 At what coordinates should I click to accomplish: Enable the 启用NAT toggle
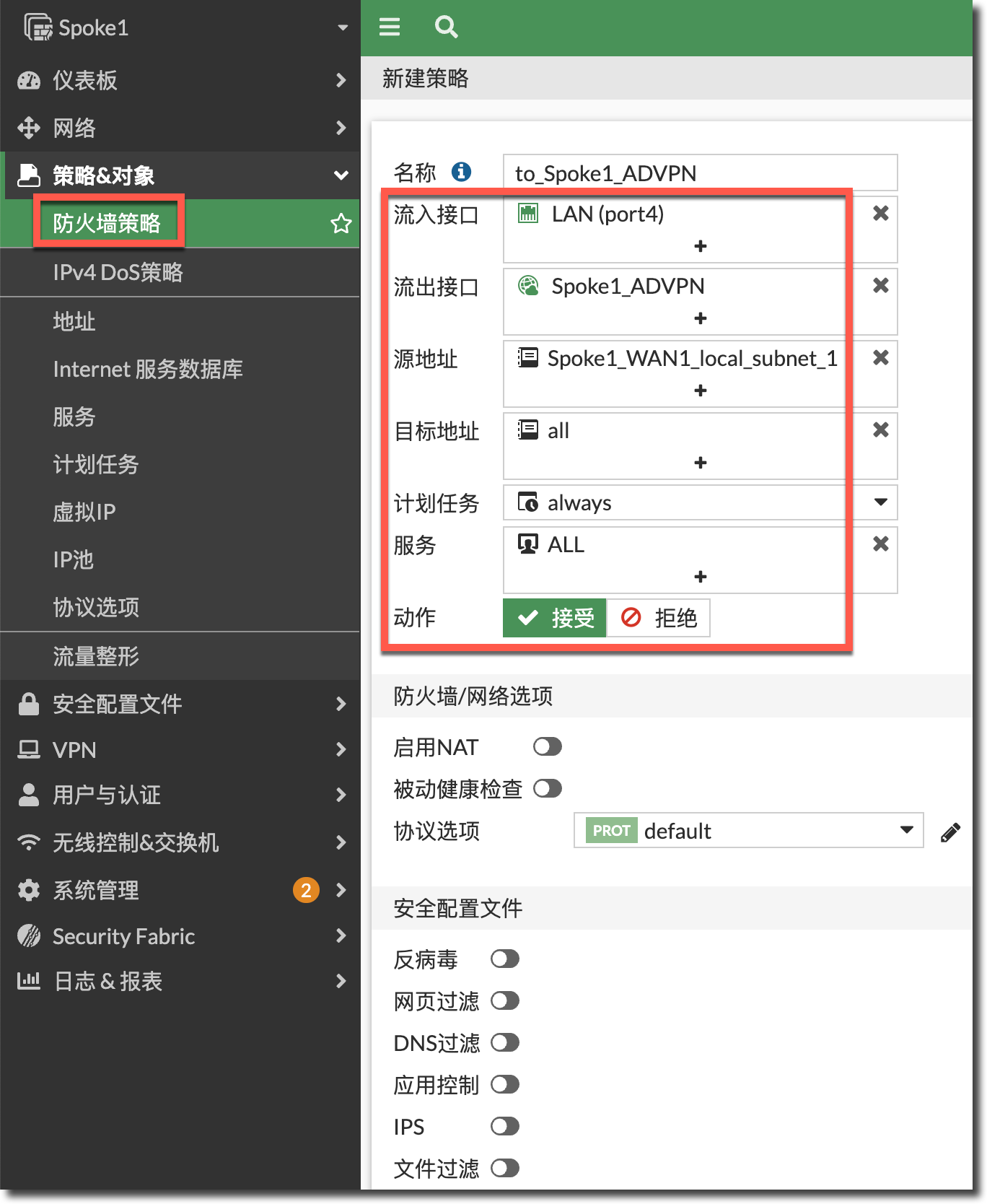click(547, 747)
